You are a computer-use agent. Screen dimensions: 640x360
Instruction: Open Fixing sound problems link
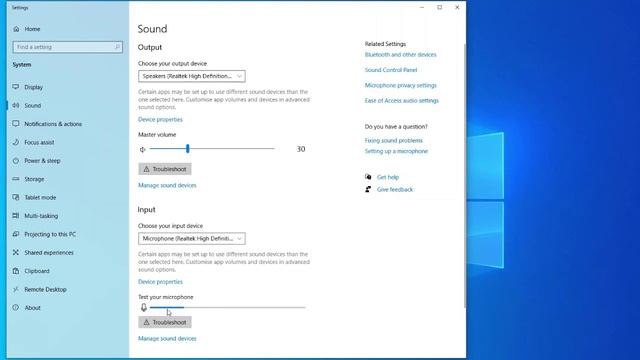pos(393,140)
